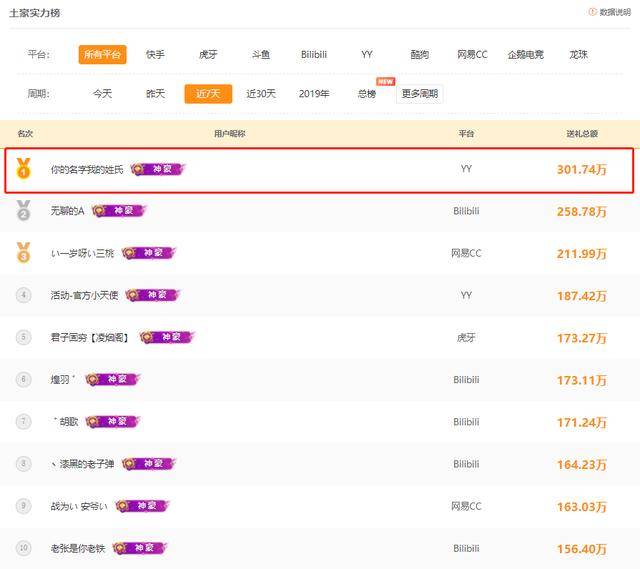Click the silver medal rank 2 icon
640x569 pixels.
click(x=24, y=211)
